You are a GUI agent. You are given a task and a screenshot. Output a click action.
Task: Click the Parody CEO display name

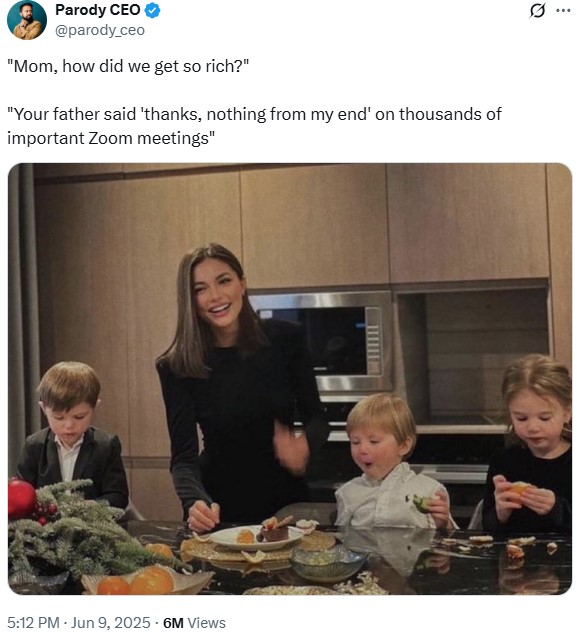coord(98,10)
